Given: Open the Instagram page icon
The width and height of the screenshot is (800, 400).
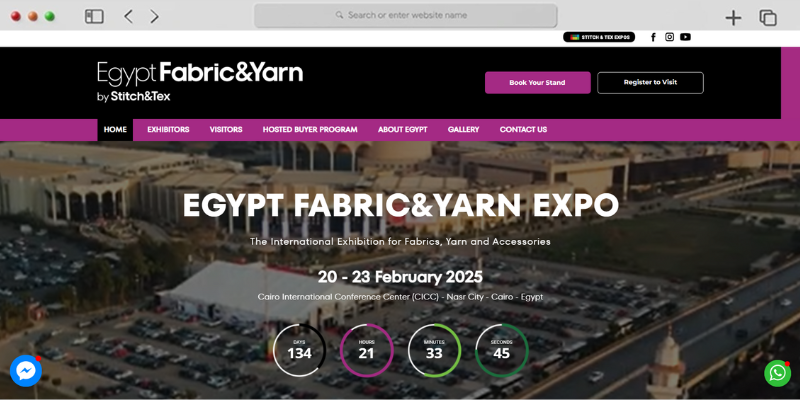Looking at the screenshot, I should 669,37.
